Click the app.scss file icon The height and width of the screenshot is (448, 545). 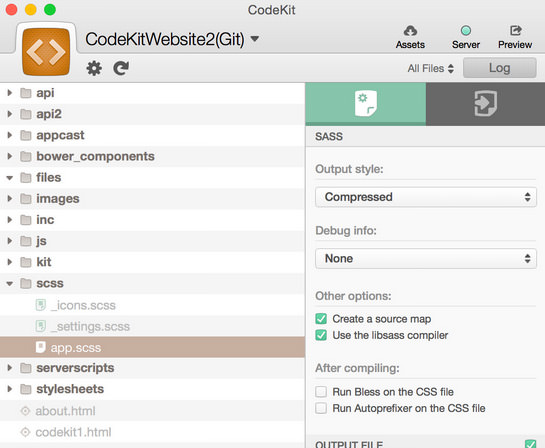(x=41, y=347)
